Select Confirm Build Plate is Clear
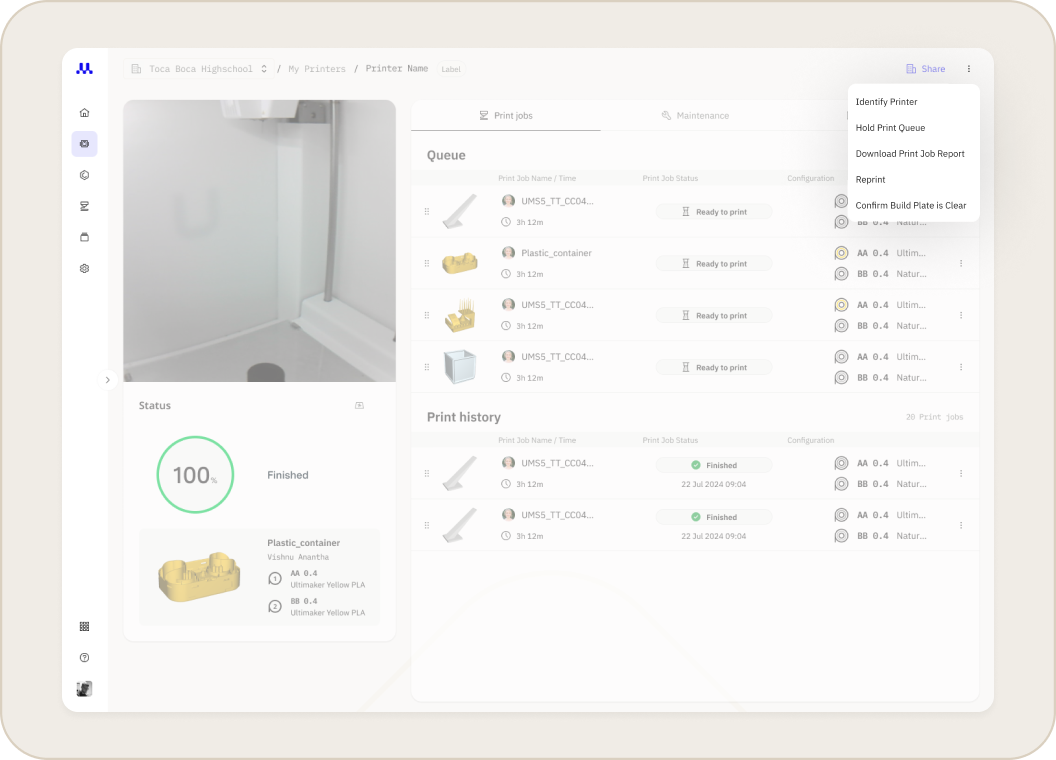 [x=911, y=206]
